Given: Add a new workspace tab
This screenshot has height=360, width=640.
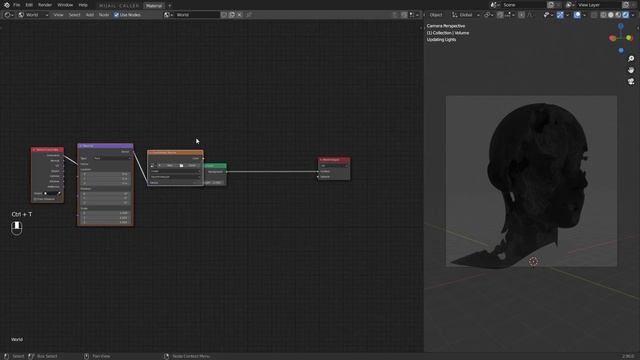Looking at the screenshot, I should click(170, 6).
